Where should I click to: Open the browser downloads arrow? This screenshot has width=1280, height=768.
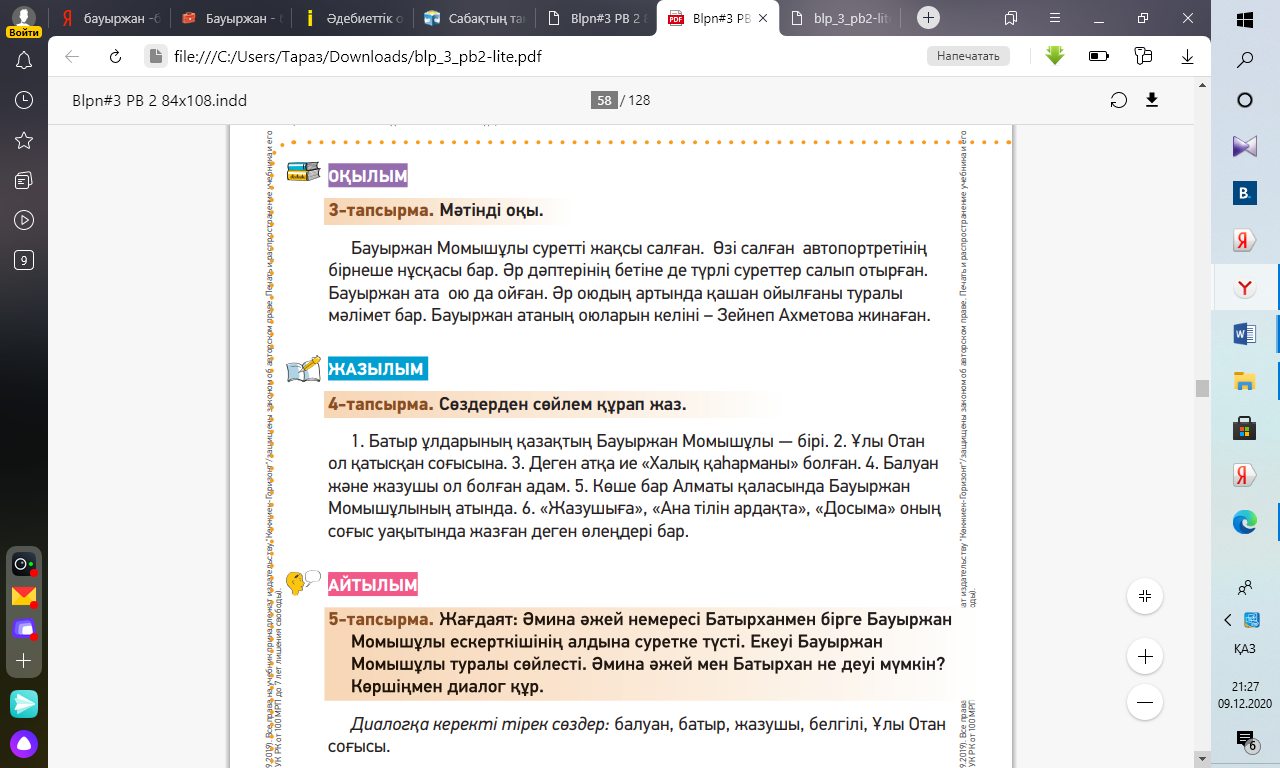pos(1188,56)
